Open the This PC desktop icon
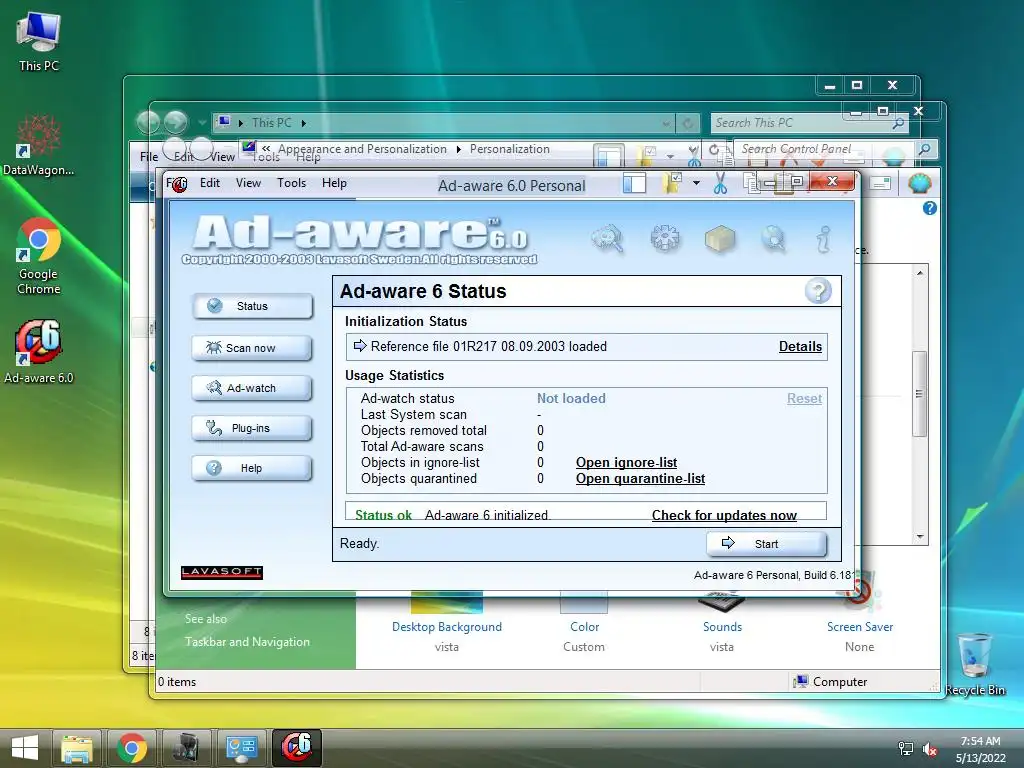 [x=39, y=41]
